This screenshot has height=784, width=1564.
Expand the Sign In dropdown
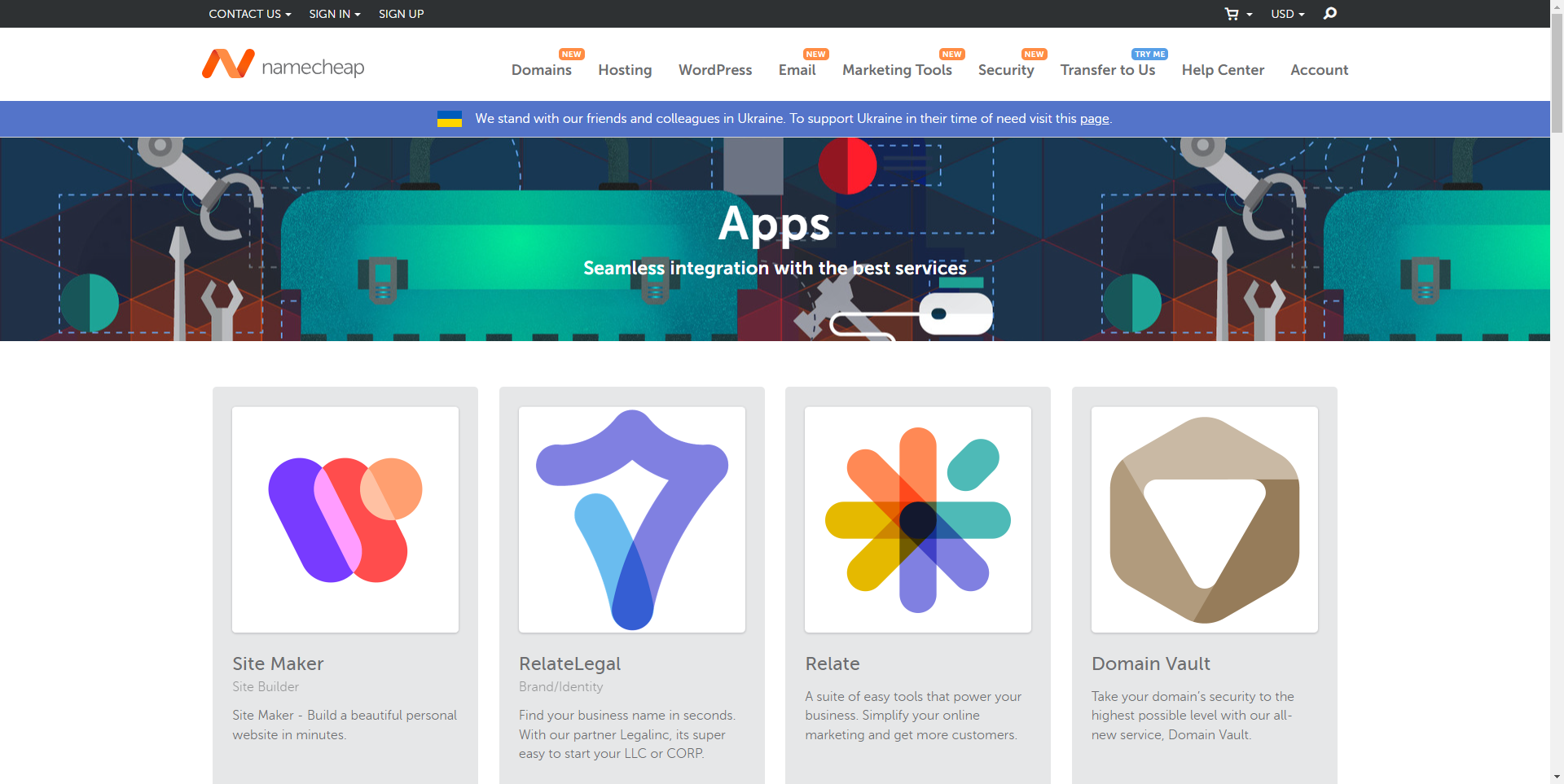point(335,14)
